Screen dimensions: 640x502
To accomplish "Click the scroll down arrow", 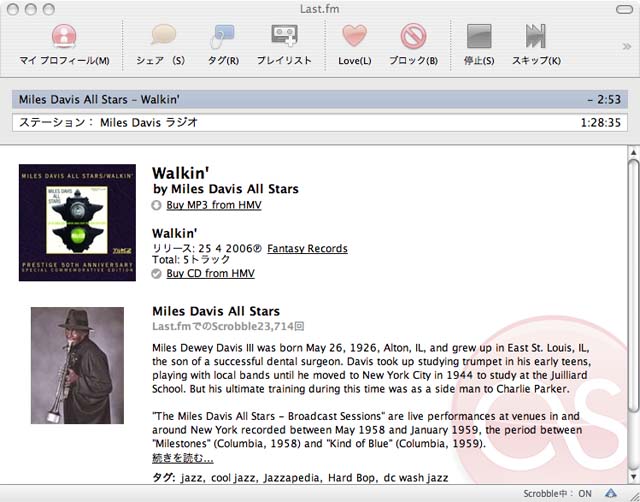I will 633,477.
